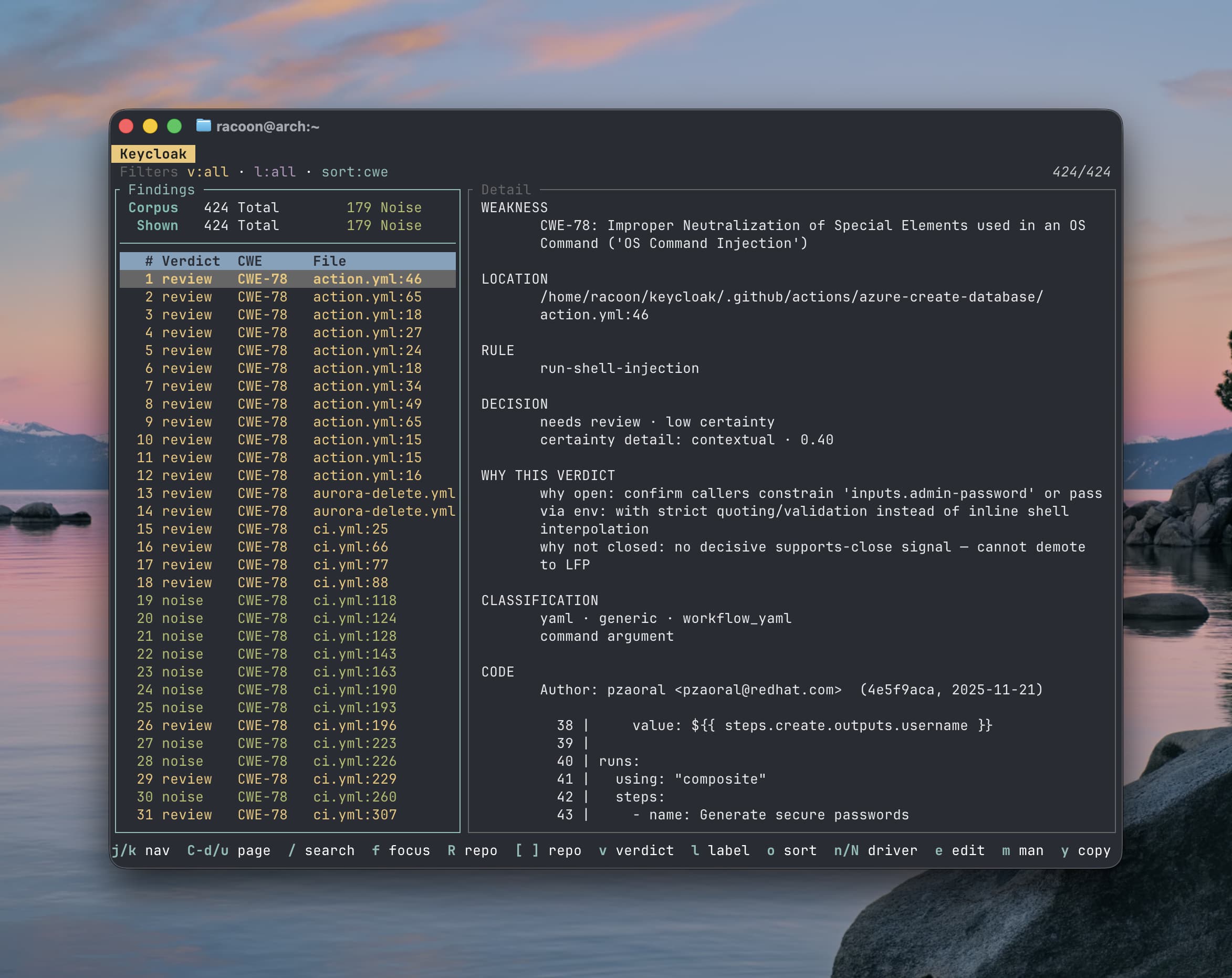Click the y copy hint
The height and width of the screenshot is (978, 1232).
pos(1085,850)
